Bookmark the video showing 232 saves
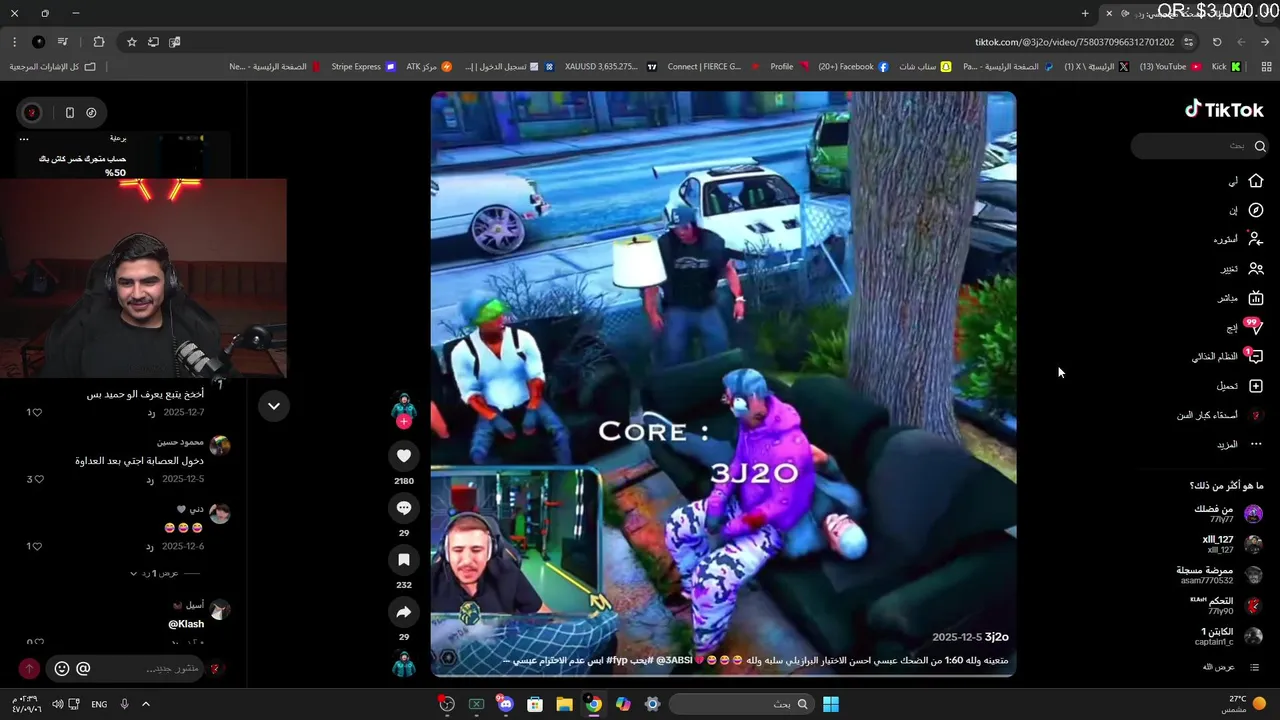The width and height of the screenshot is (1280, 720). coord(404,560)
